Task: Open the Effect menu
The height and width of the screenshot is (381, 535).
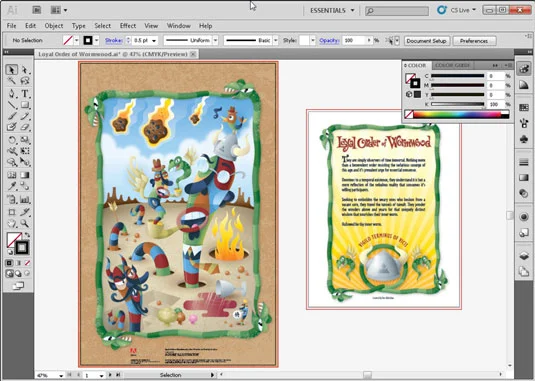Action: click(x=128, y=26)
